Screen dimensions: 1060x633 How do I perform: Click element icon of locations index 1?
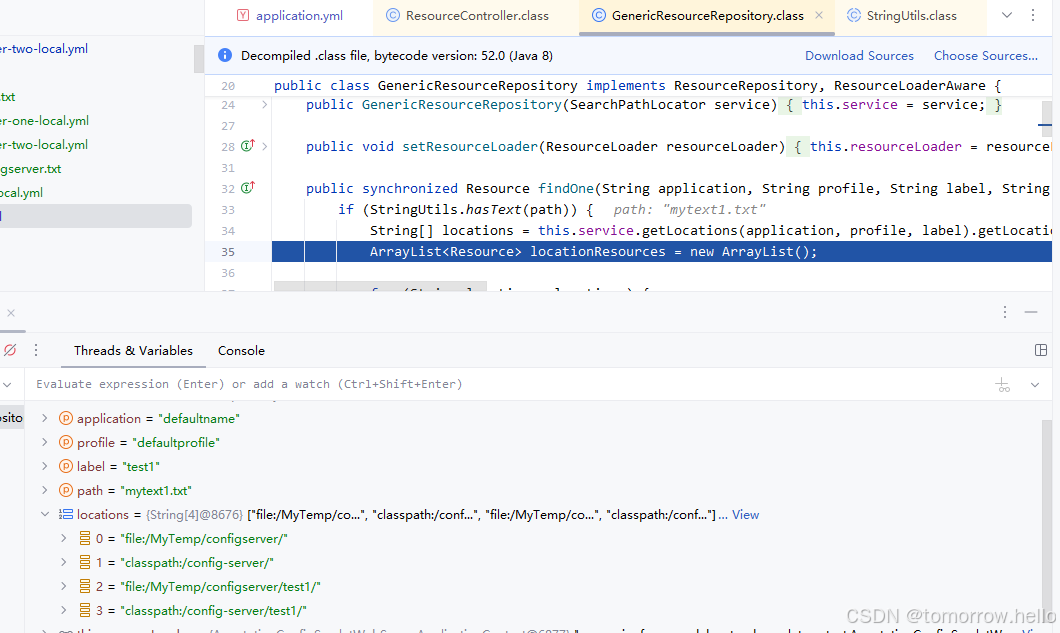85,563
